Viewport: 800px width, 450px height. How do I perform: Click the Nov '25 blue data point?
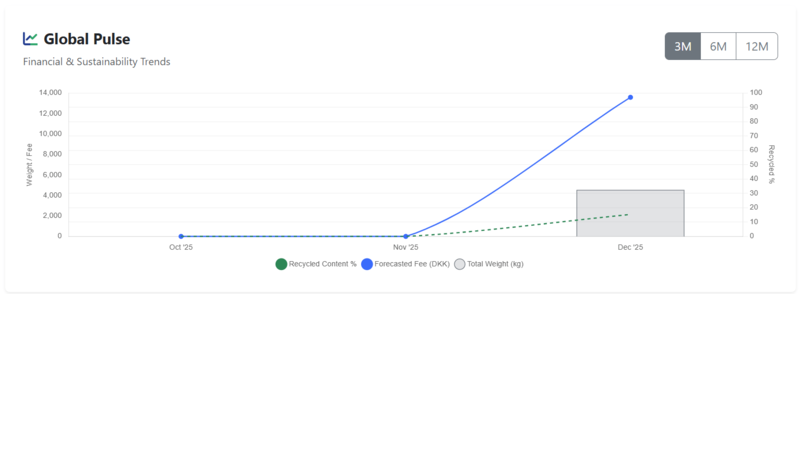(406, 236)
